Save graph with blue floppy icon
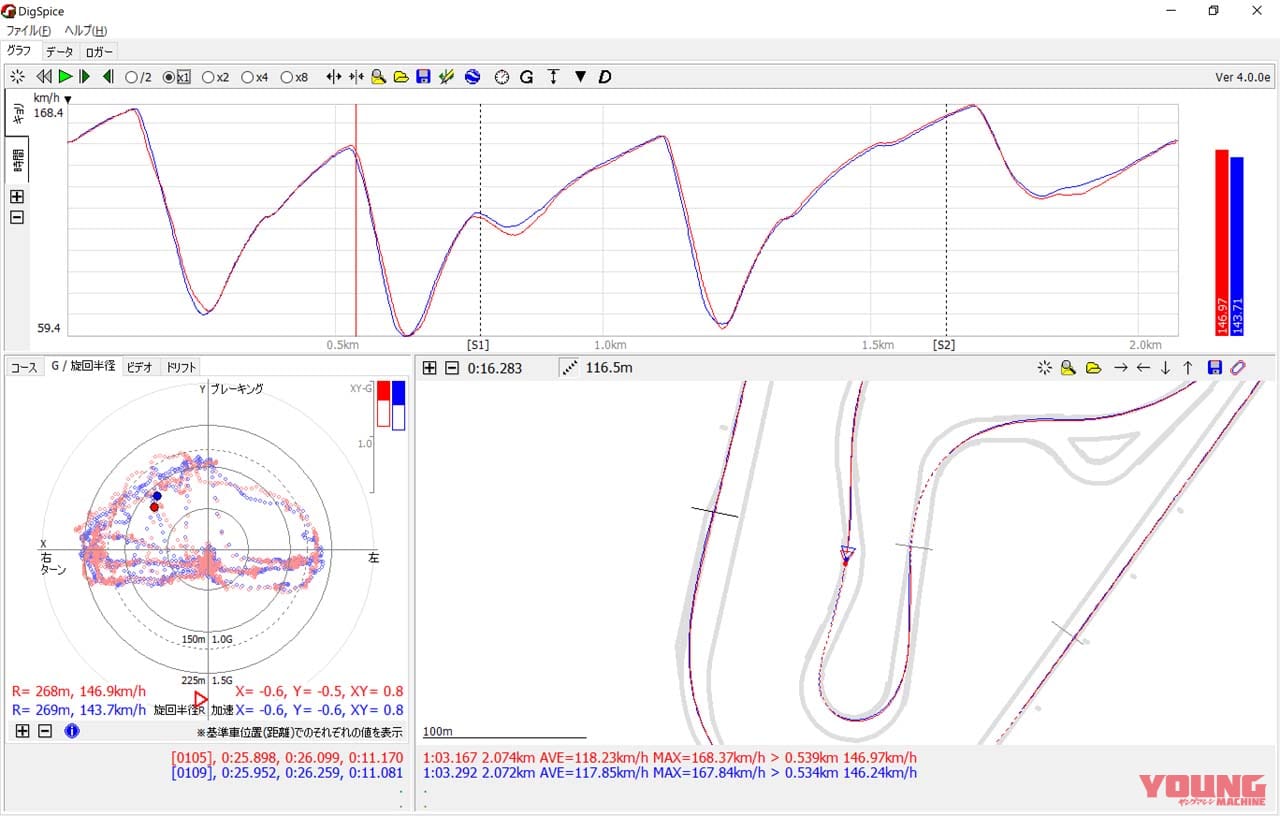Screen dimensions: 1280x816 click(x=423, y=77)
